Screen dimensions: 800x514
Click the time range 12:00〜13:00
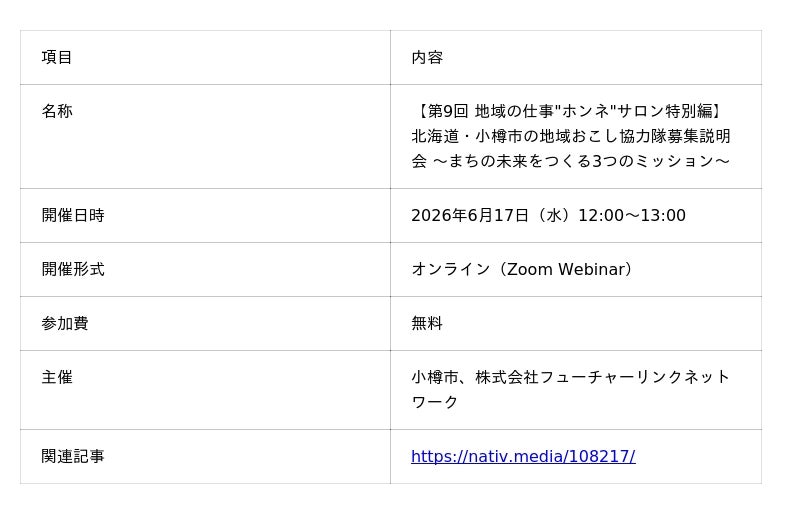(632, 215)
